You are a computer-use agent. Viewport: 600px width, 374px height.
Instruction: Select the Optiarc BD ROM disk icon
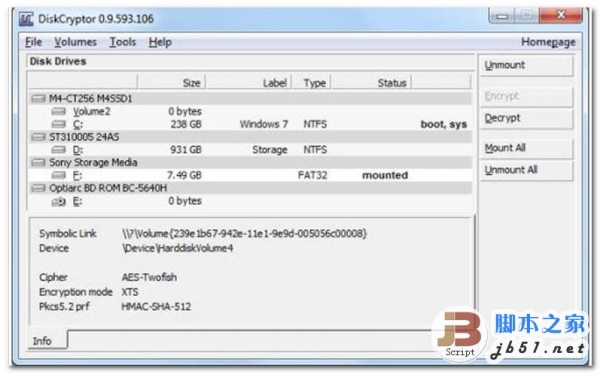pos(38,188)
